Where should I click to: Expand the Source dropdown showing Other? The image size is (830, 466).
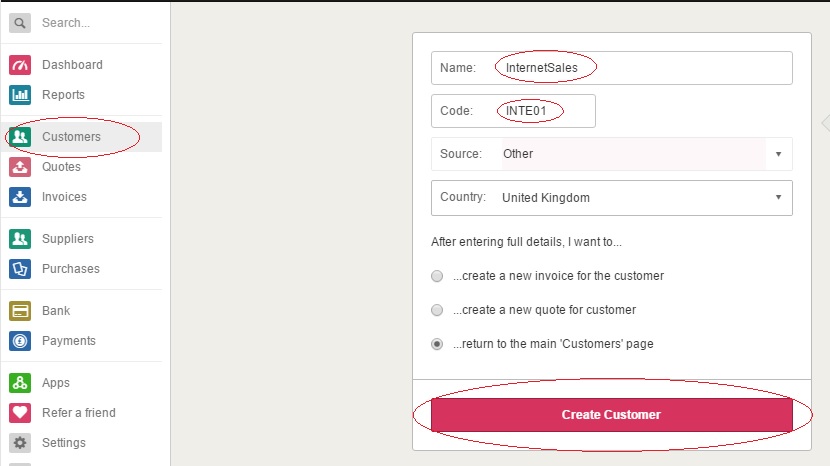point(611,154)
